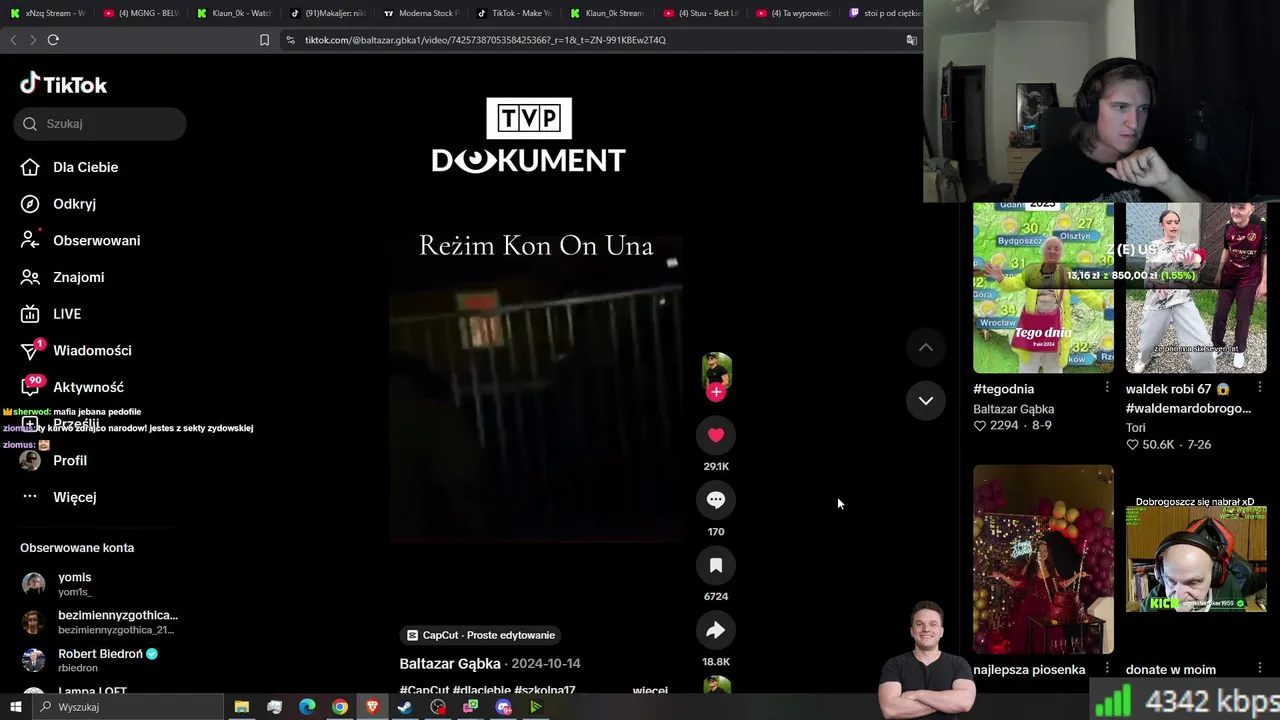1280x720 pixels.
Task: Switch to TikTok - Make Your Day tab
Action: (x=514, y=13)
